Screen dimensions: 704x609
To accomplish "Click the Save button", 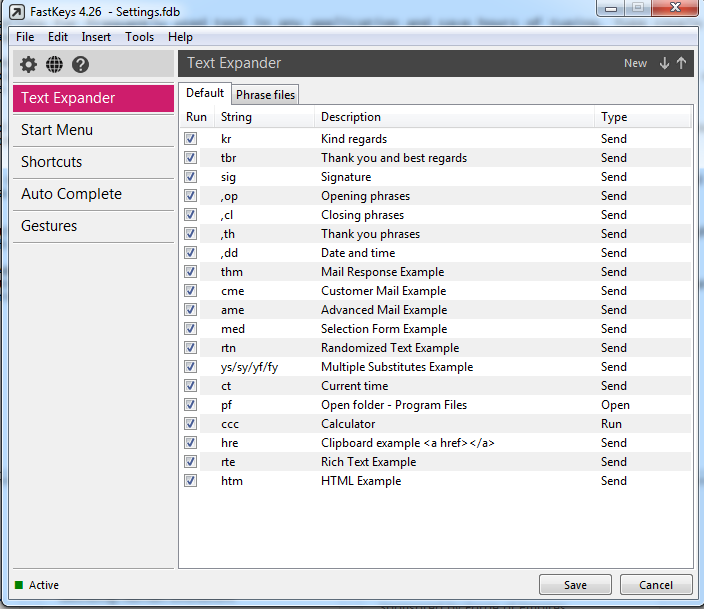I will [575, 585].
